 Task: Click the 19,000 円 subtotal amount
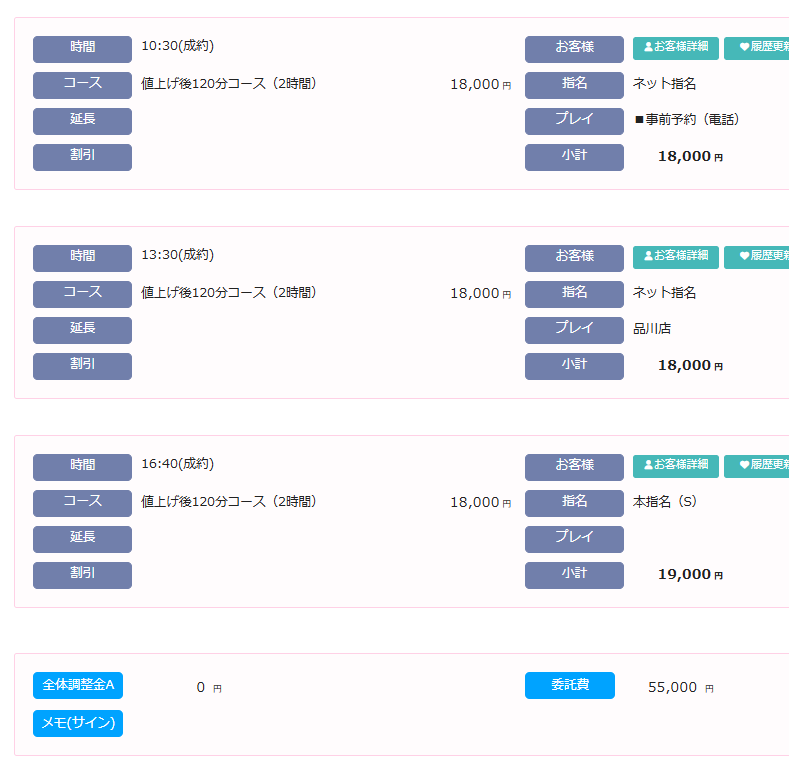[689, 575]
